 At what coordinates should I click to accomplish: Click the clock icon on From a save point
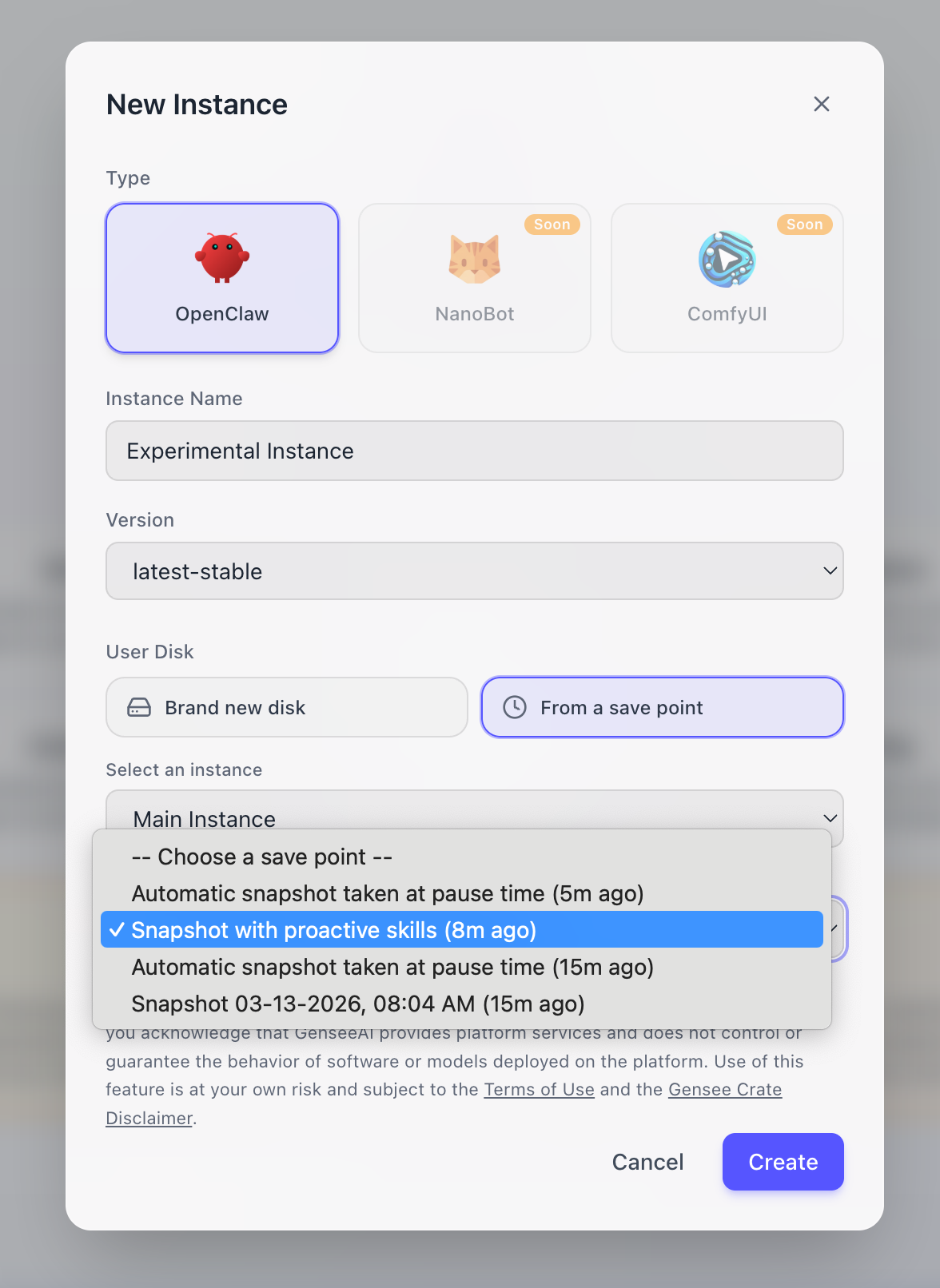515,707
